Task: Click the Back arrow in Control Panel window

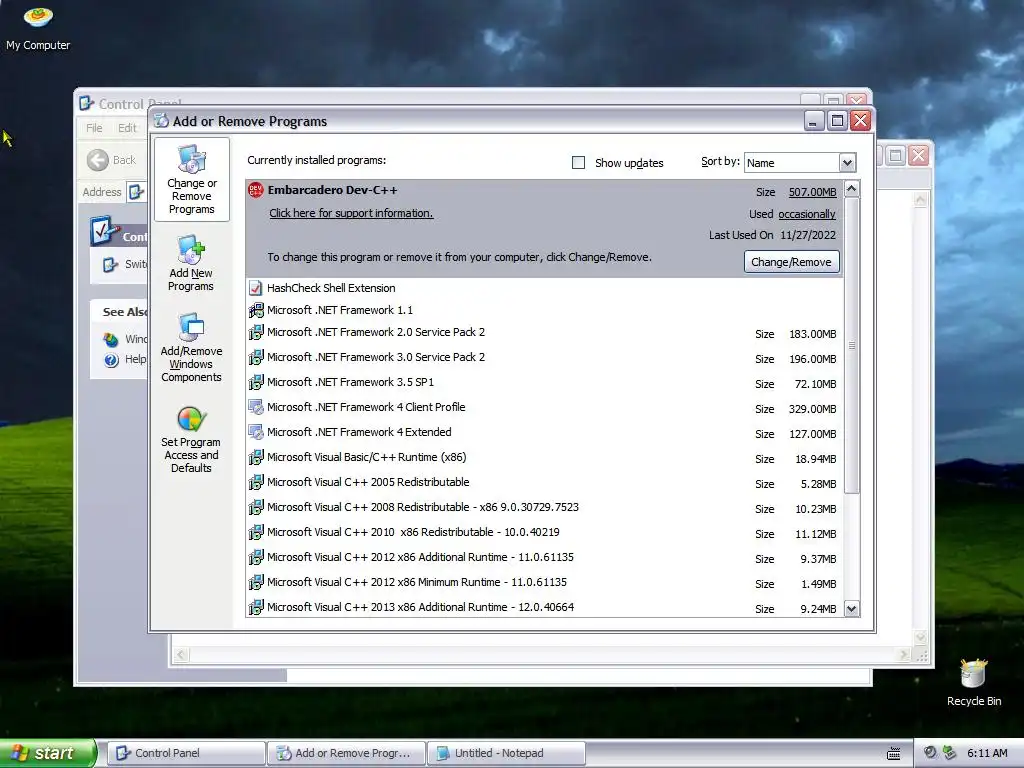Action: (98, 160)
